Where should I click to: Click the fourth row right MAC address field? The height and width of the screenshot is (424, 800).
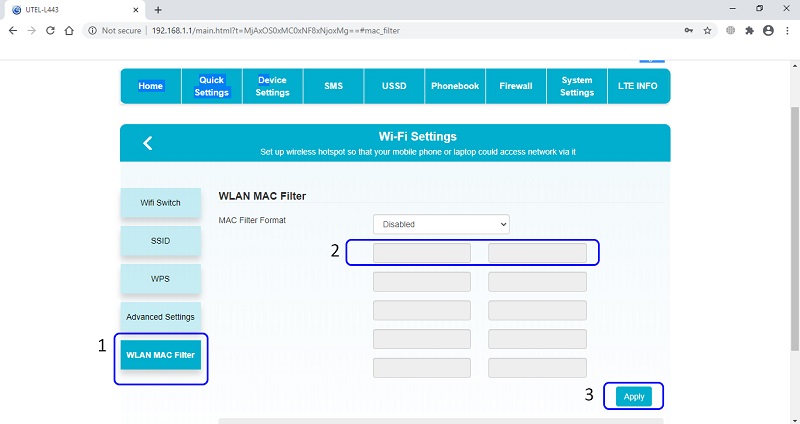coord(537,339)
